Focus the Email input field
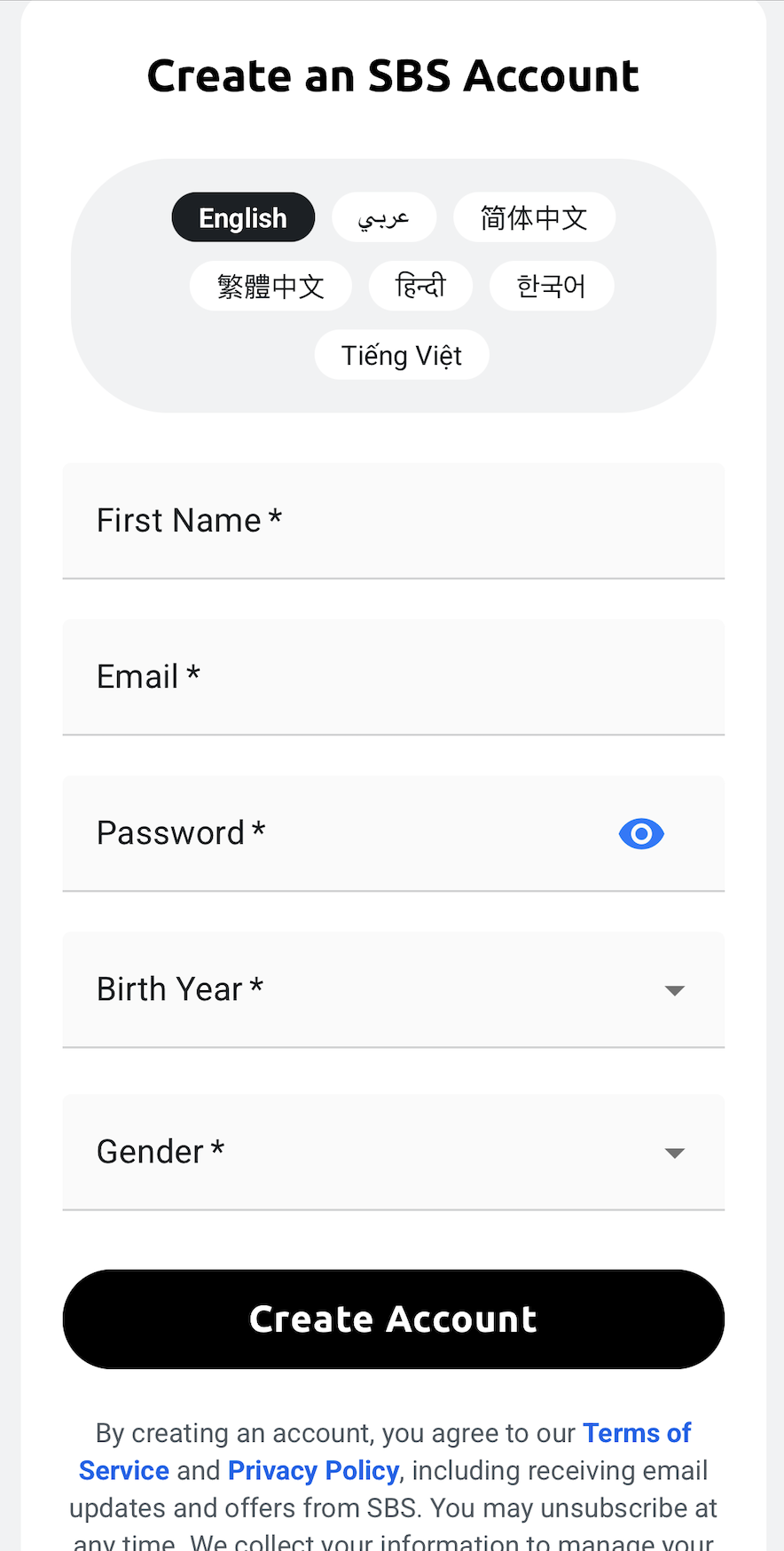The height and width of the screenshot is (1551, 784). pos(394,677)
